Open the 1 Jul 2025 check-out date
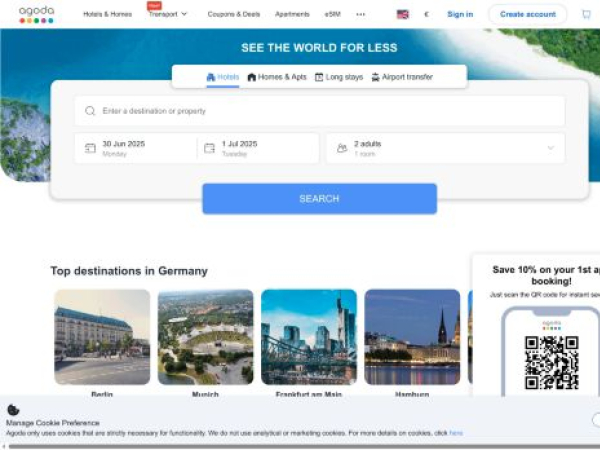The image size is (600, 450). (x=258, y=148)
